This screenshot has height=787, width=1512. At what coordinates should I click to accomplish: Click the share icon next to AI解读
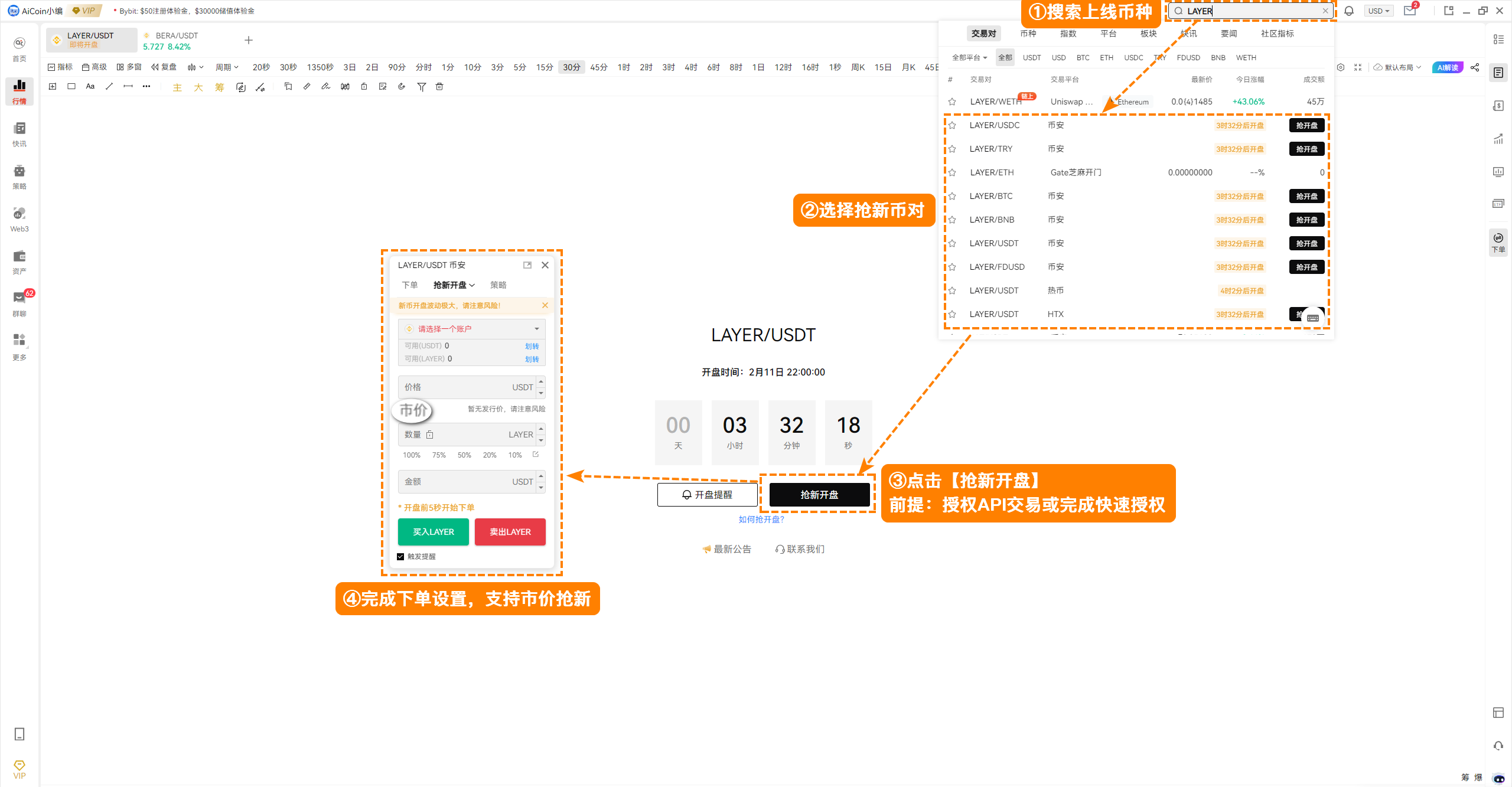tap(1475, 67)
